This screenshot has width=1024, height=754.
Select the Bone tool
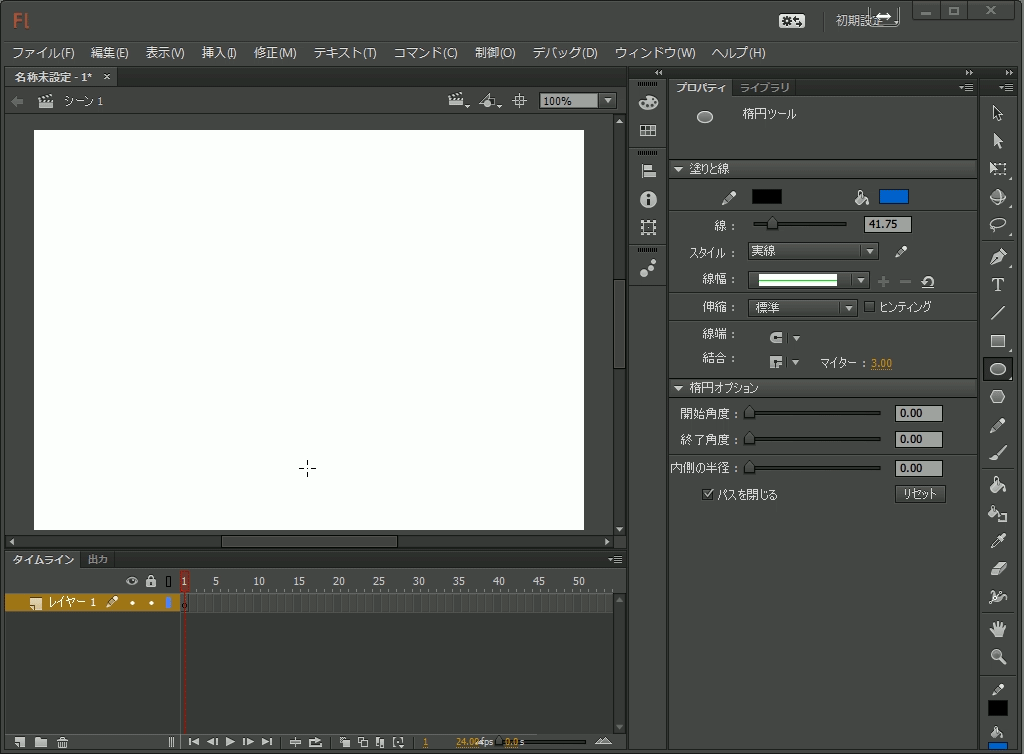coord(997,597)
